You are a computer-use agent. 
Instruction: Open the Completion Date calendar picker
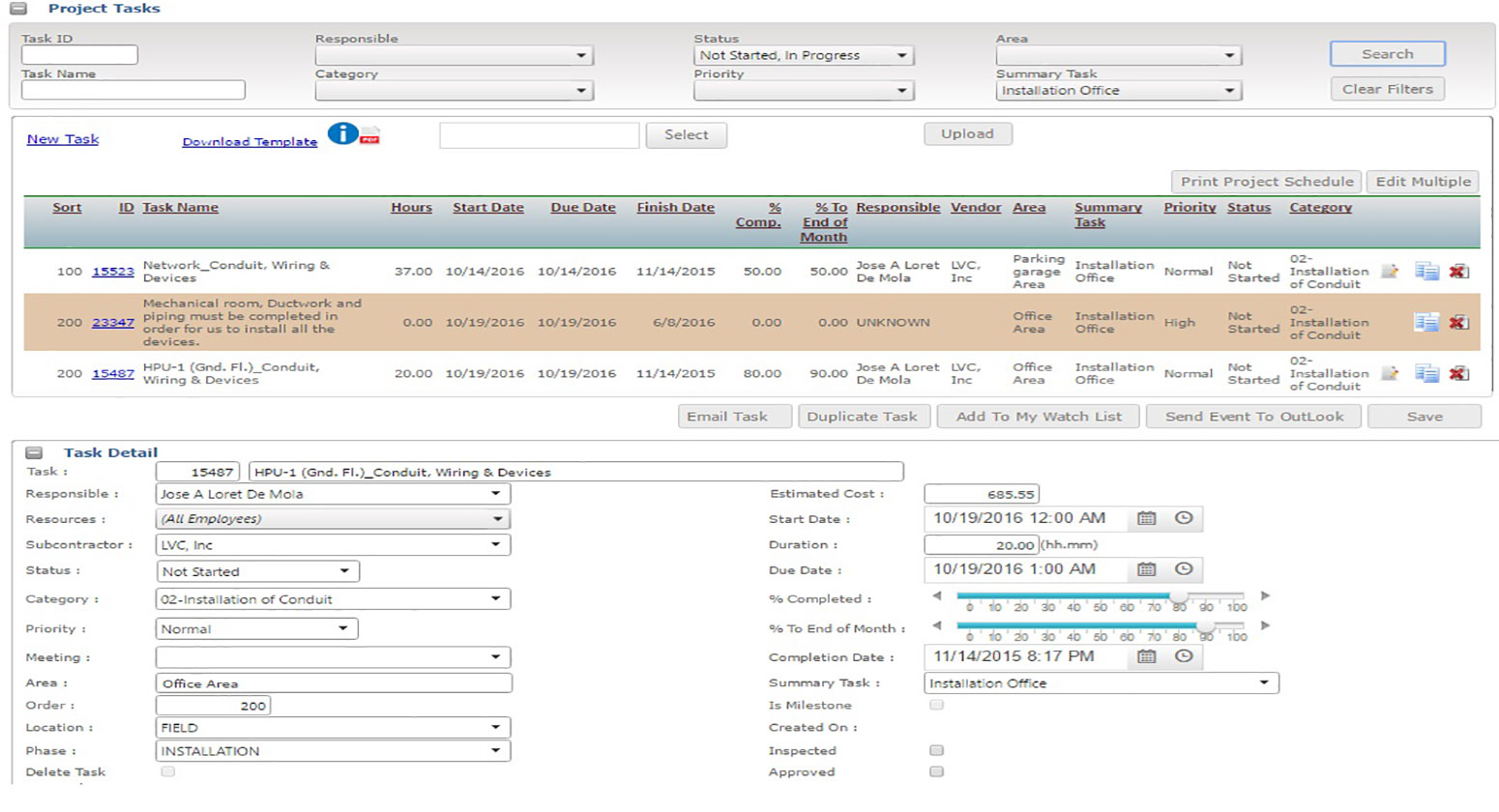coord(1146,656)
